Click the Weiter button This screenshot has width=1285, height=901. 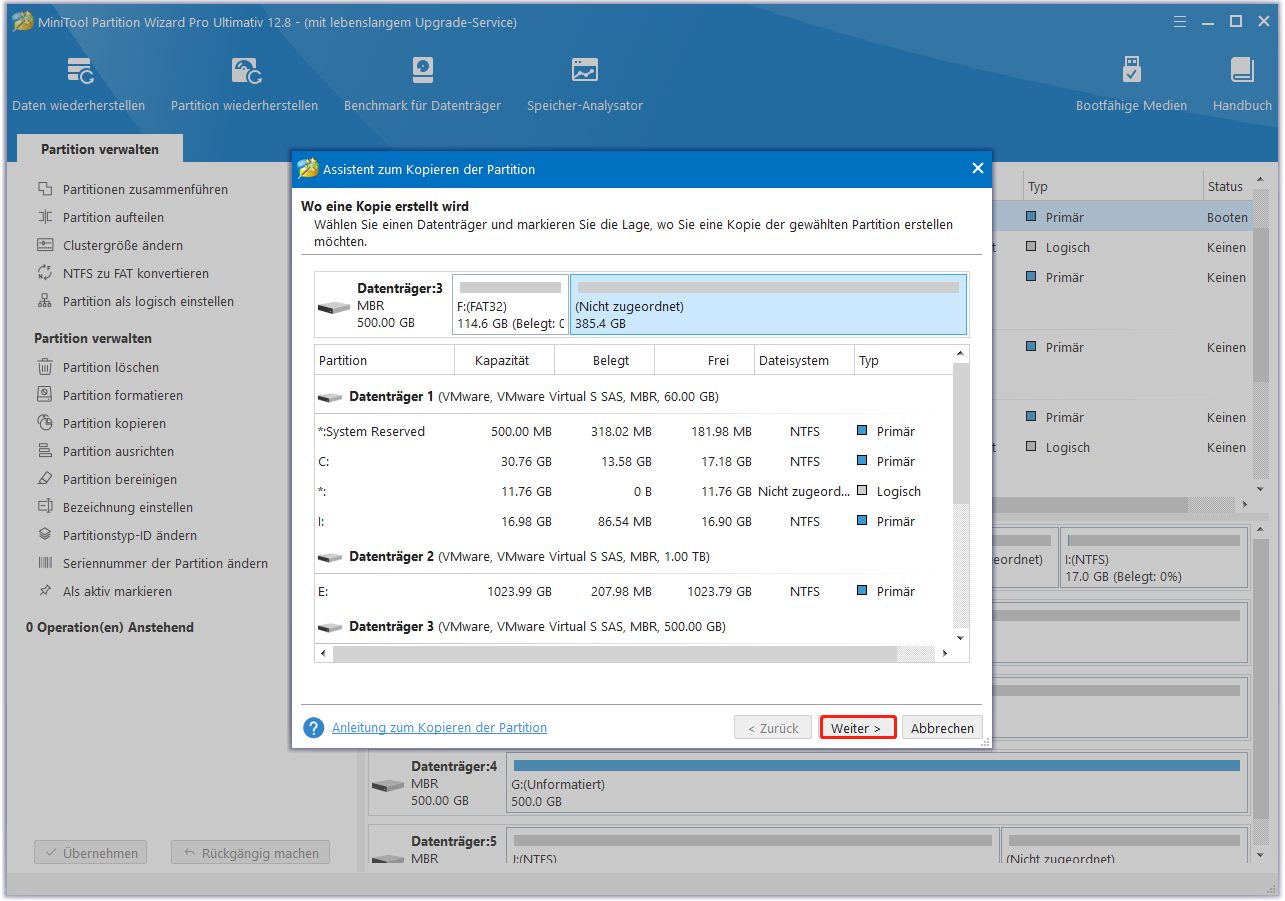857,728
